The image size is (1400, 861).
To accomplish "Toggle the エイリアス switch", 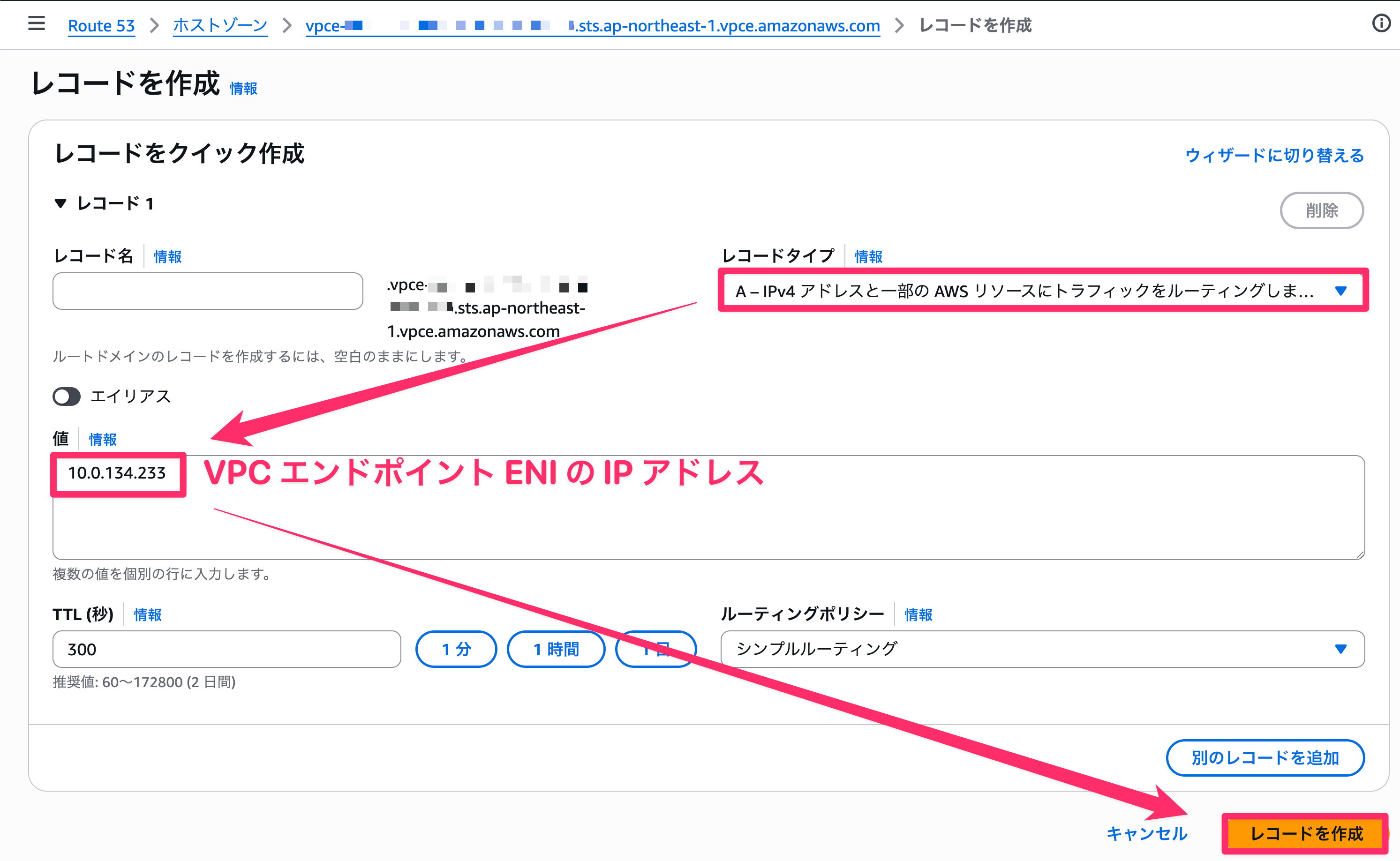I will 67,397.
